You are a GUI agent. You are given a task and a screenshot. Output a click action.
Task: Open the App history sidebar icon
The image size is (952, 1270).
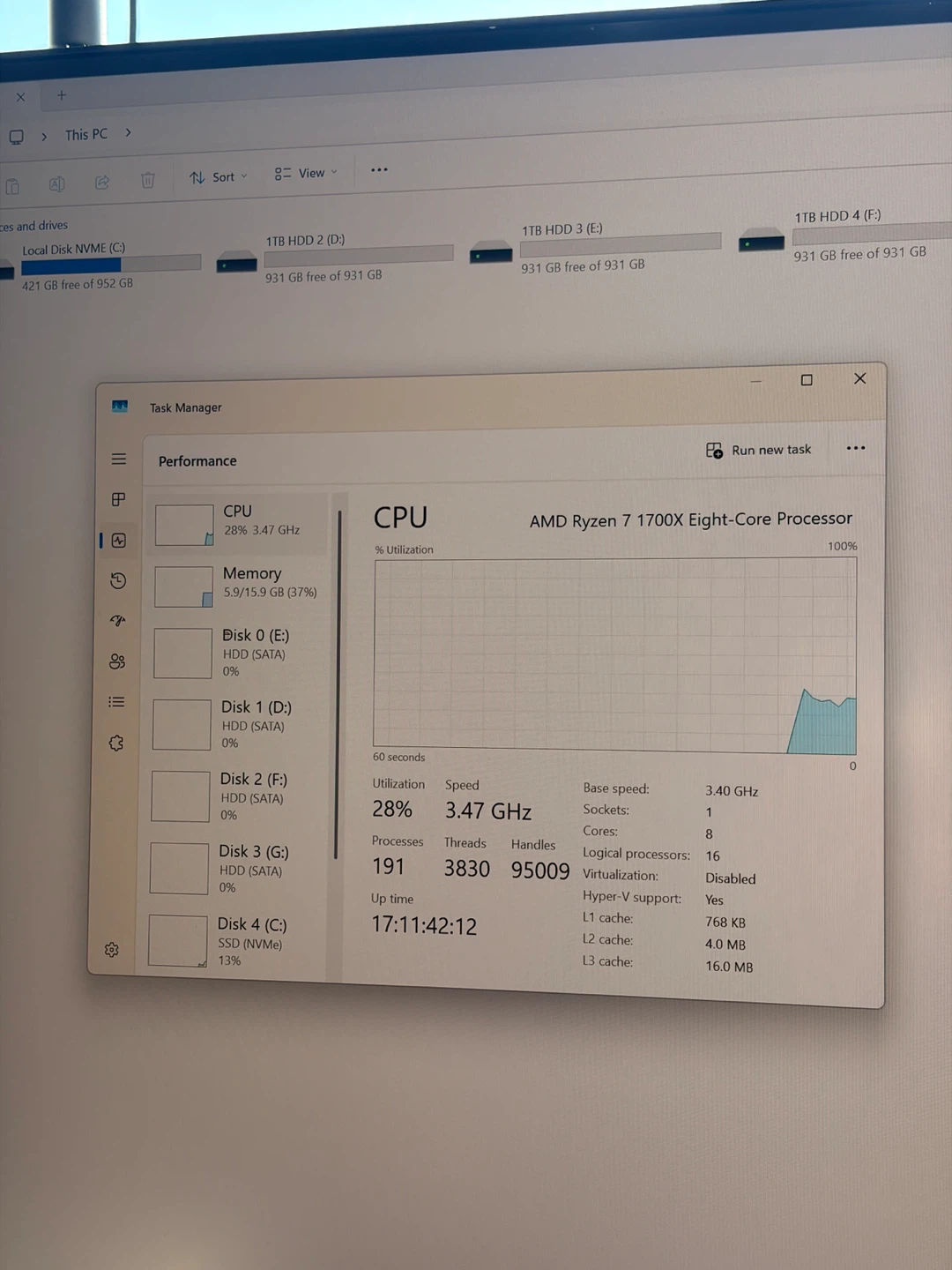[118, 580]
